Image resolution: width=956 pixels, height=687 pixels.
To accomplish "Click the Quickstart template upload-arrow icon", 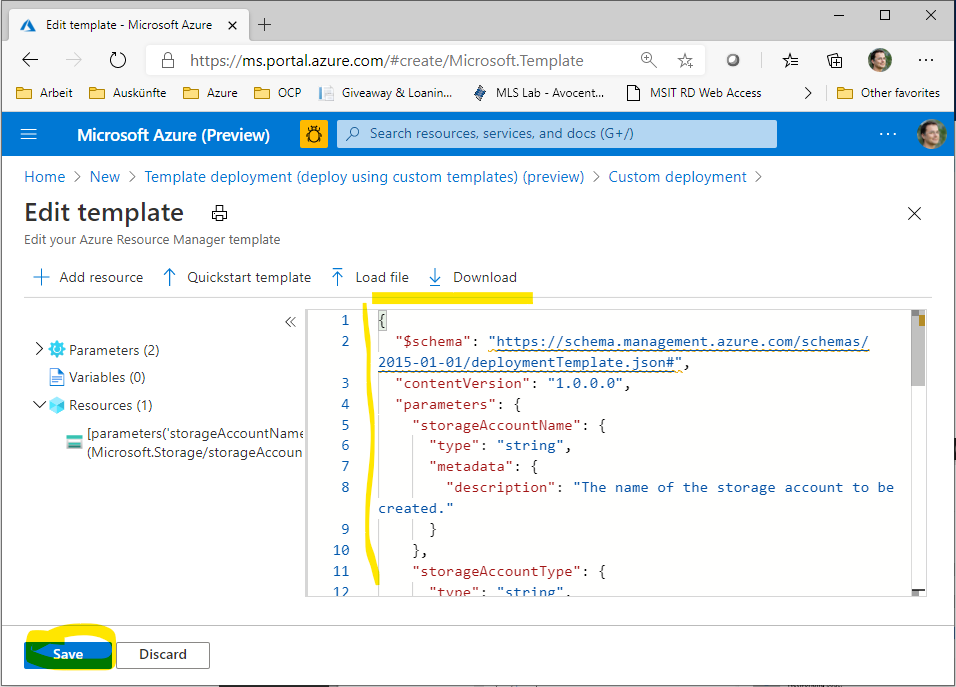I will (x=169, y=277).
